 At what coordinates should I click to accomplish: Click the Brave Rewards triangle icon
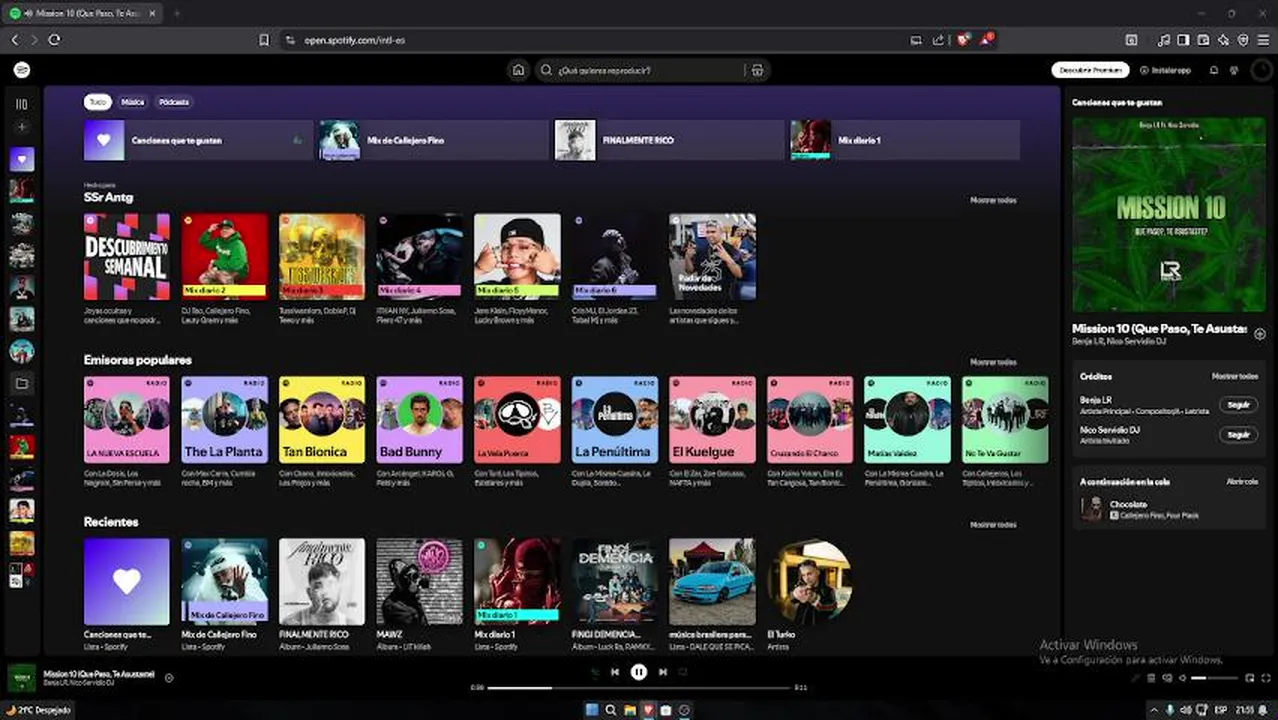click(x=986, y=40)
